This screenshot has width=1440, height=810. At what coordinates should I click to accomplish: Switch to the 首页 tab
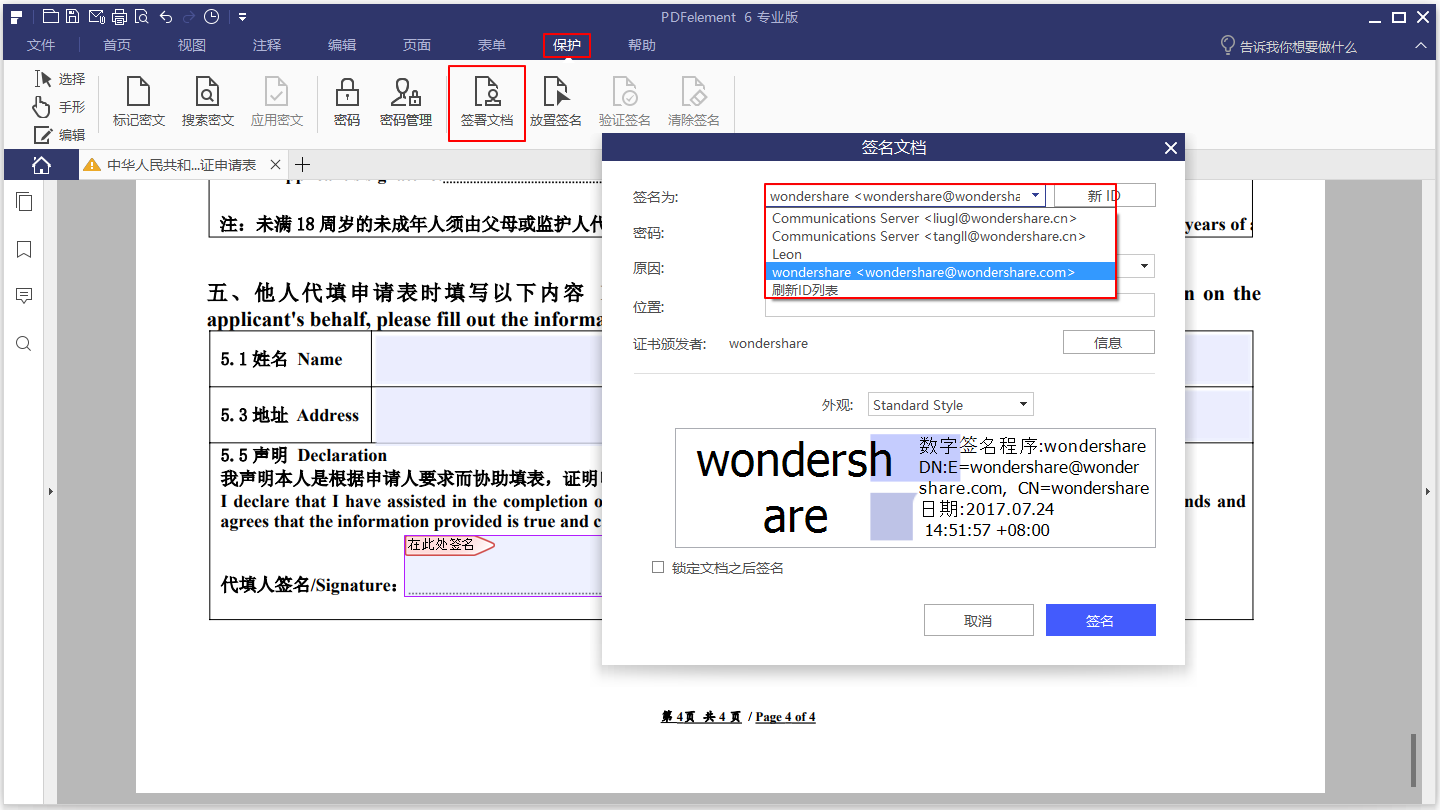[x=117, y=45]
